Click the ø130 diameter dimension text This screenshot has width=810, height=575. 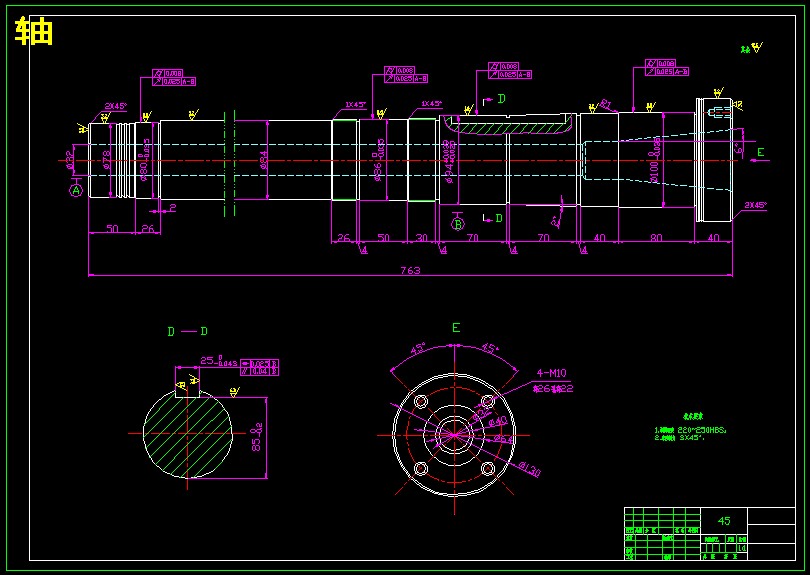[529, 469]
